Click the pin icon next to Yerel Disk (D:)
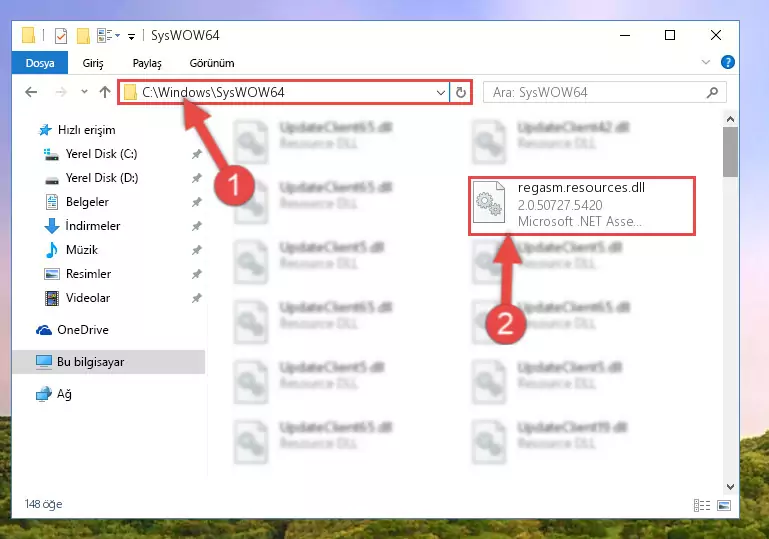 [x=197, y=178]
